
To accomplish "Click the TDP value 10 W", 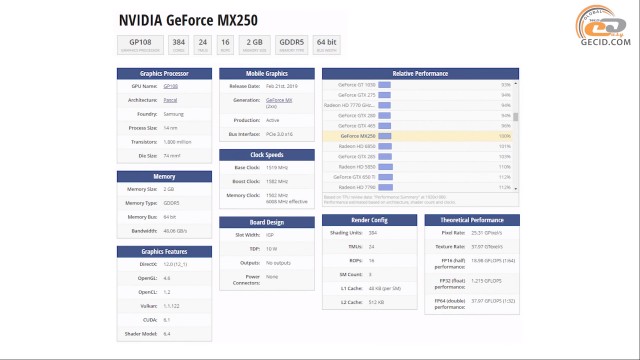I will pyautogui.click(x=271, y=249).
